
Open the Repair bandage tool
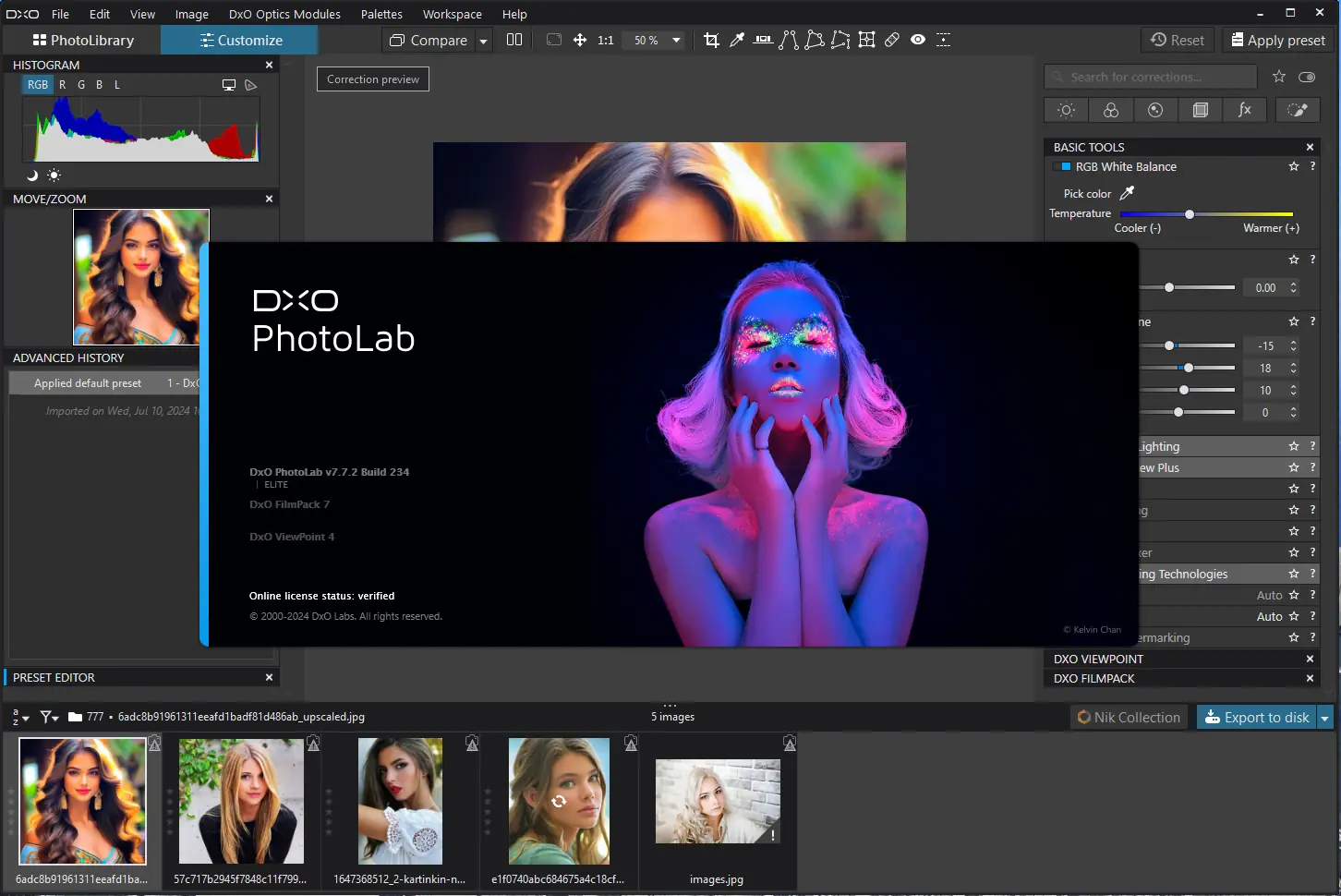[x=892, y=40]
